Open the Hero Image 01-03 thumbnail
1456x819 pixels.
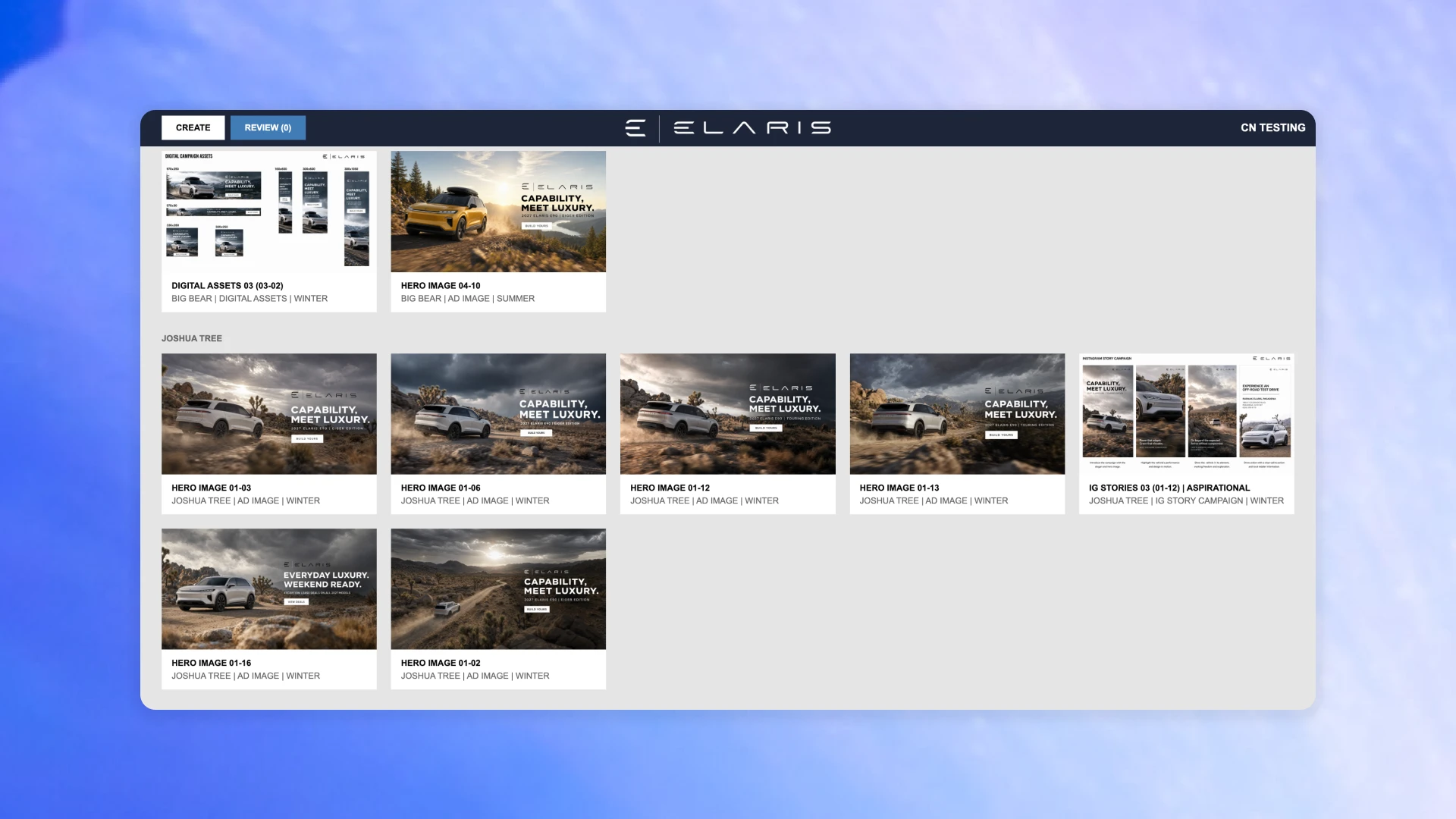268,413
